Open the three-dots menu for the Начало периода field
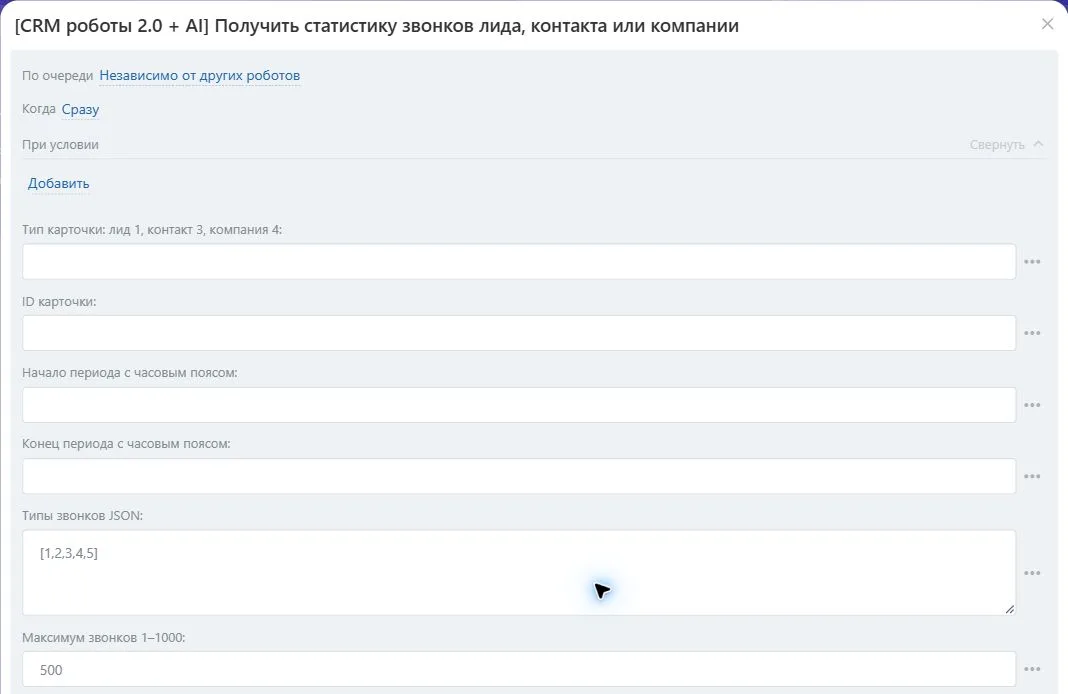 [1032, 405]
